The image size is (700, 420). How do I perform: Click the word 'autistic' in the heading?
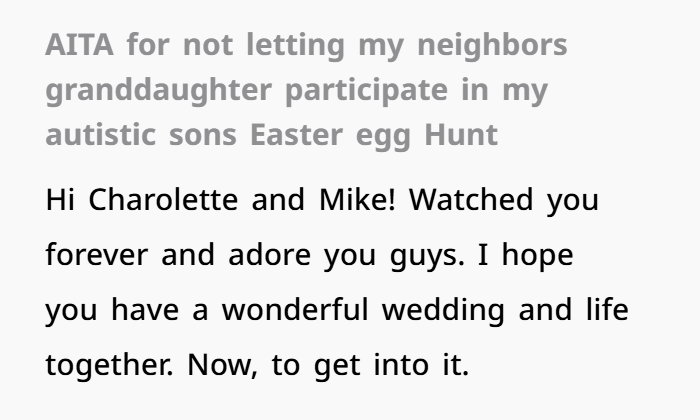(101, 135)
